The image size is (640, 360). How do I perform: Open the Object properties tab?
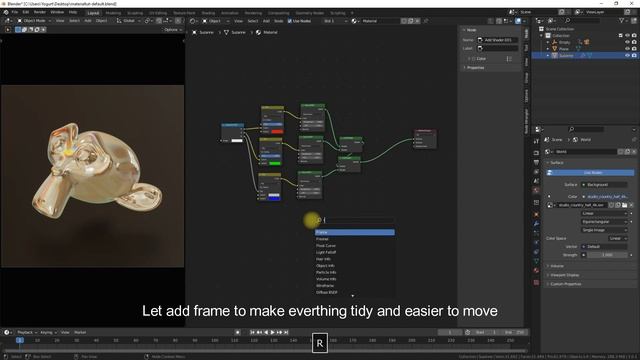pyautogui.click(x=536, y=215)
